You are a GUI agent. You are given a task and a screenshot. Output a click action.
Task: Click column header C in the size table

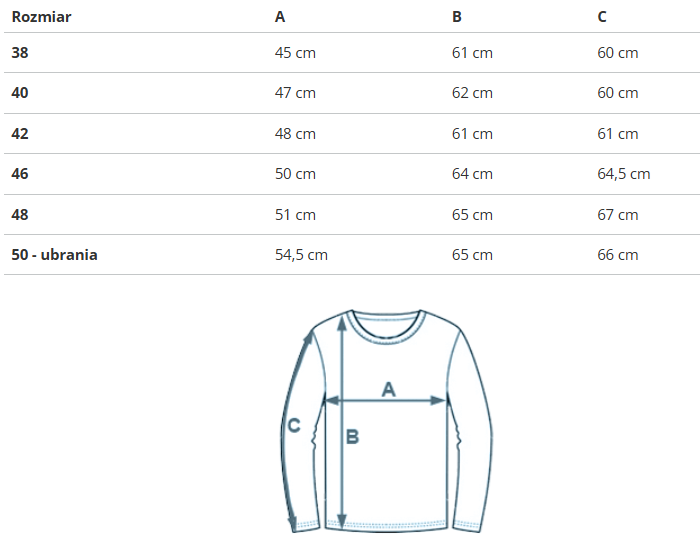(602, 17)
